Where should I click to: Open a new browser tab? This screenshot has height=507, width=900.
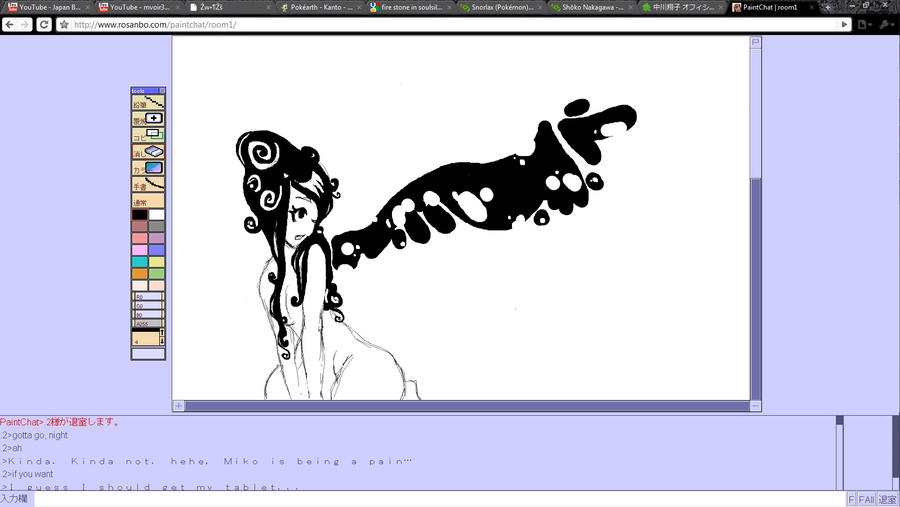tap(827, 7)
